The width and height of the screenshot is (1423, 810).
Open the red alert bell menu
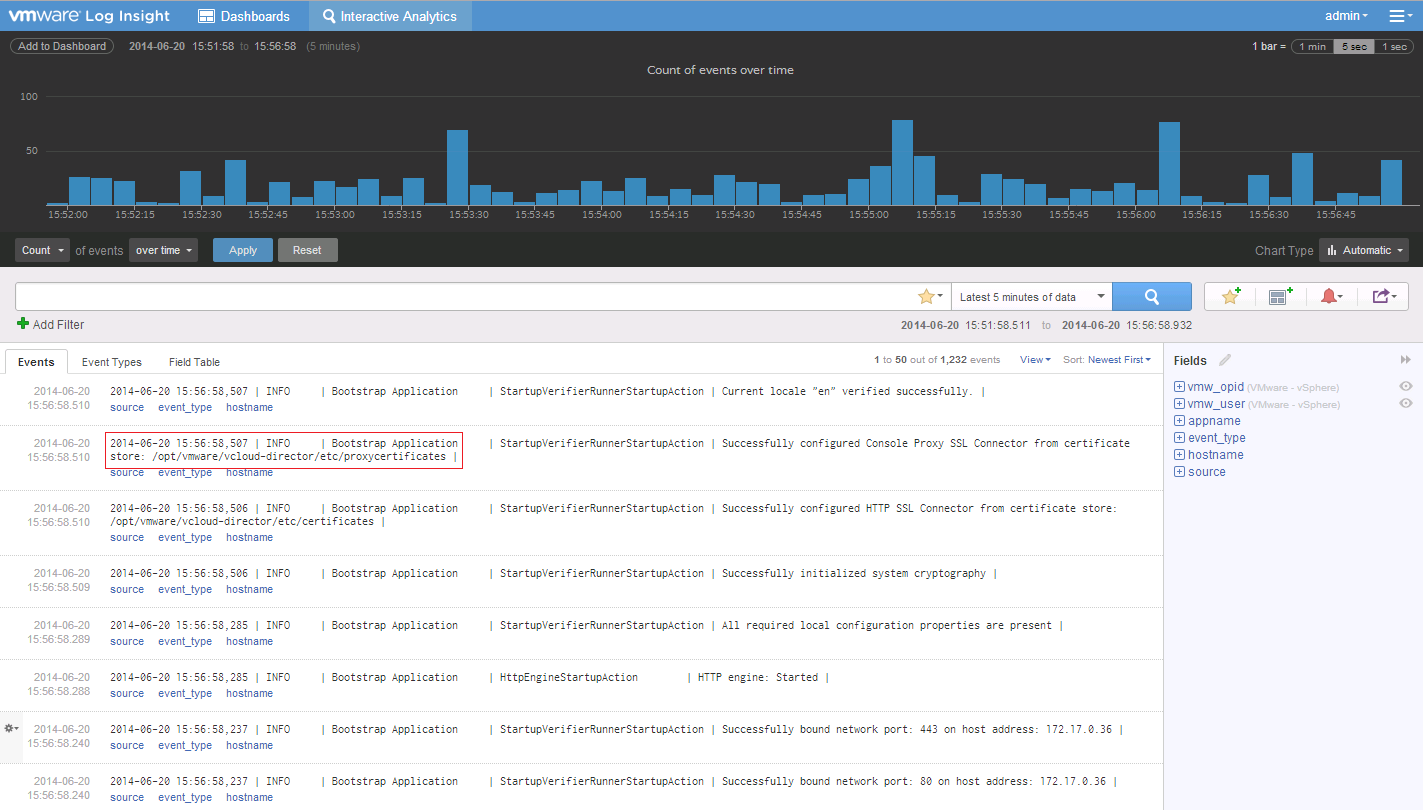pyautogui.click(x=1331, y=297)
